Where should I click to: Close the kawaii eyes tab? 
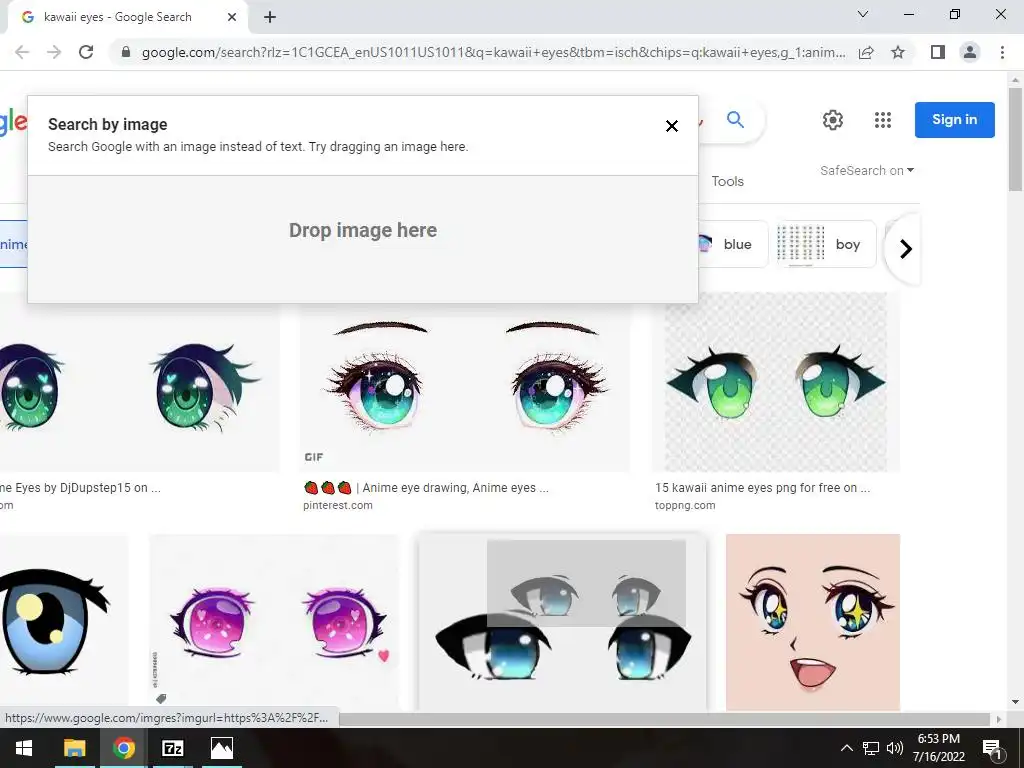point(232,17)
